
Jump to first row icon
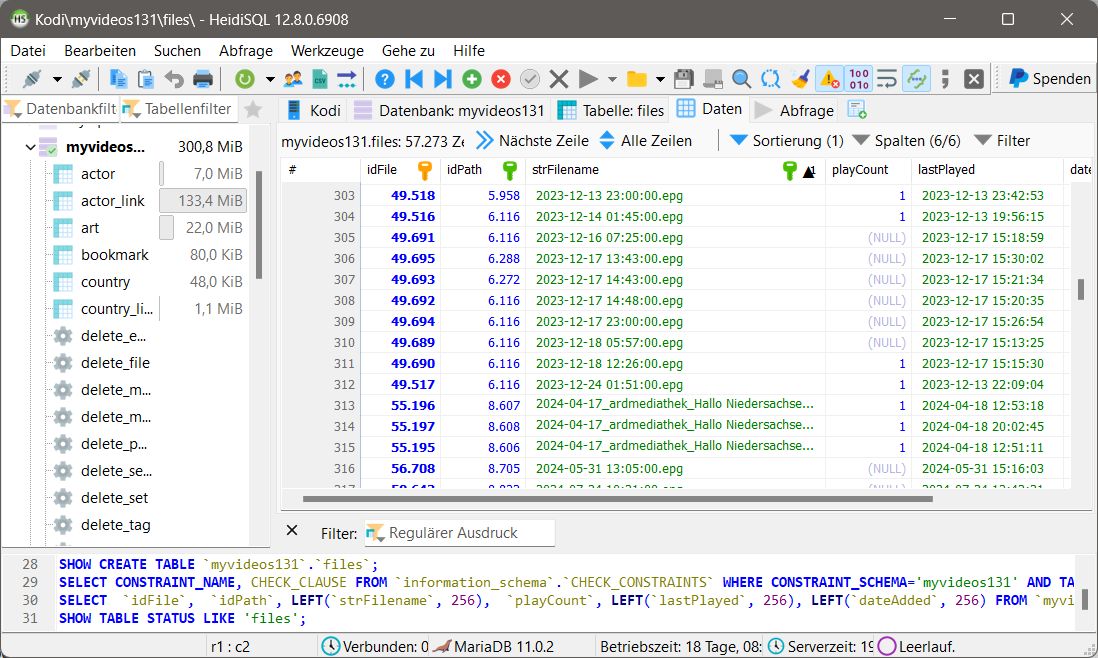pyautogui.click(x=414, y=79)
